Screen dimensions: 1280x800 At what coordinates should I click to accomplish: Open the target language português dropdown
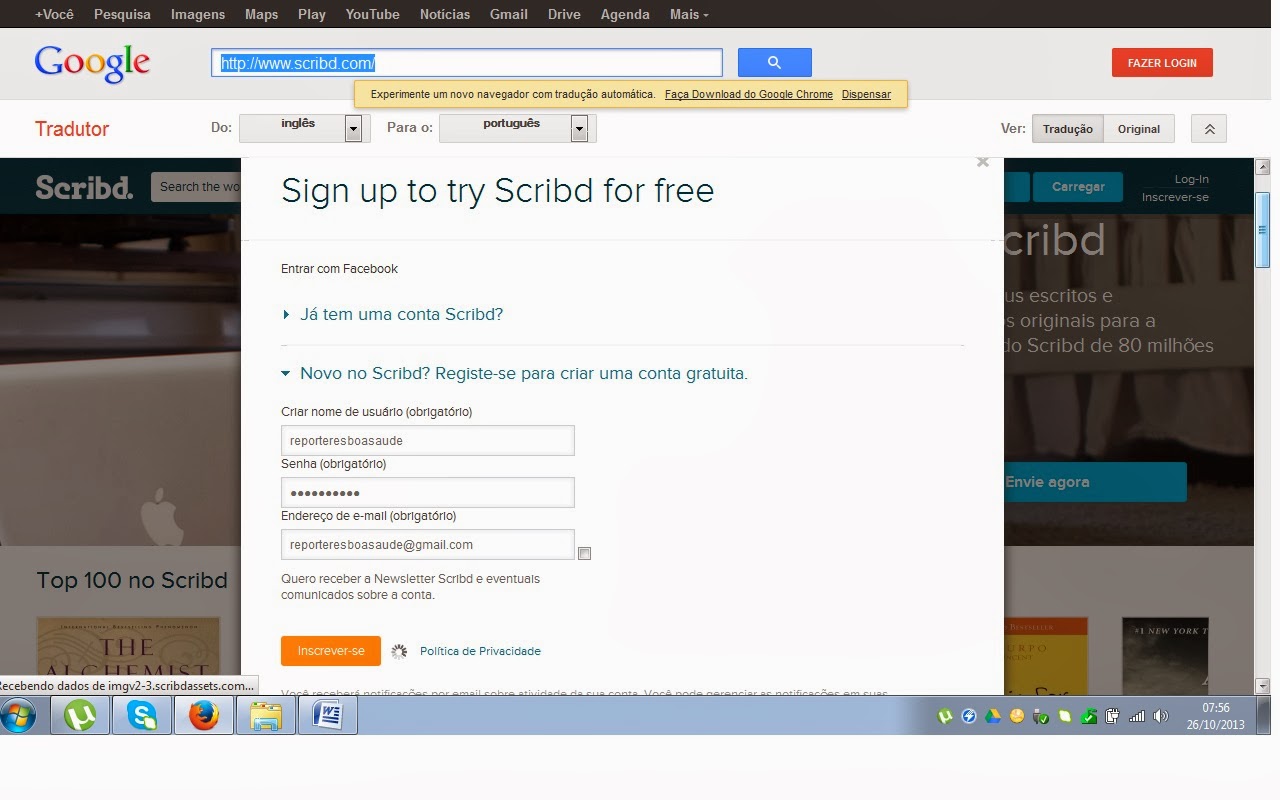coord(518,128)
